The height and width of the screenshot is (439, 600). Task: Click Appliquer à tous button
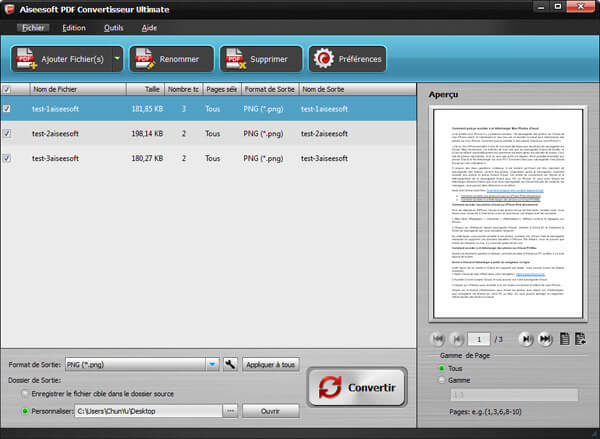click(271, 365)
